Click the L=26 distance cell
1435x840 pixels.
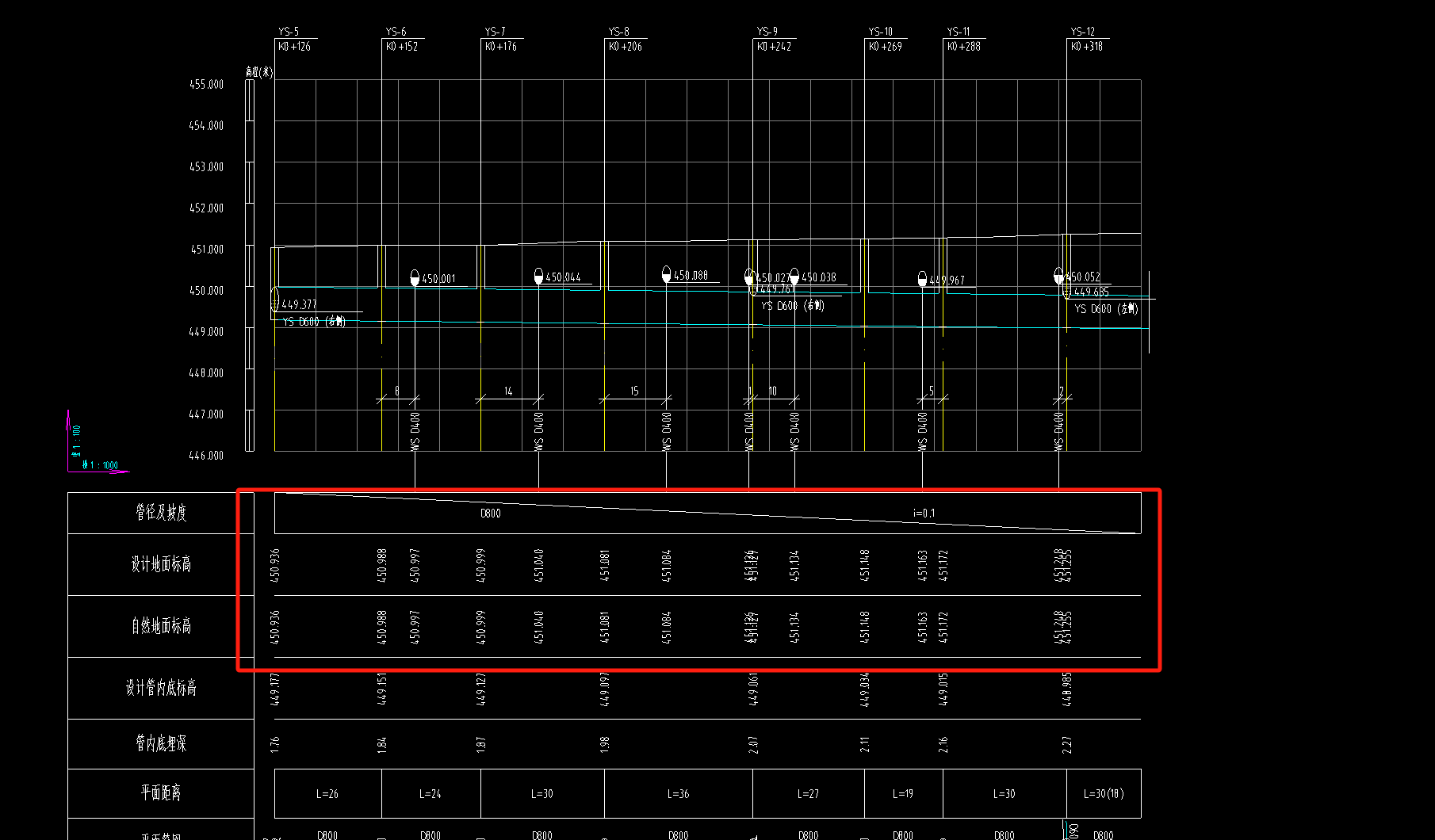click(327, 793)
